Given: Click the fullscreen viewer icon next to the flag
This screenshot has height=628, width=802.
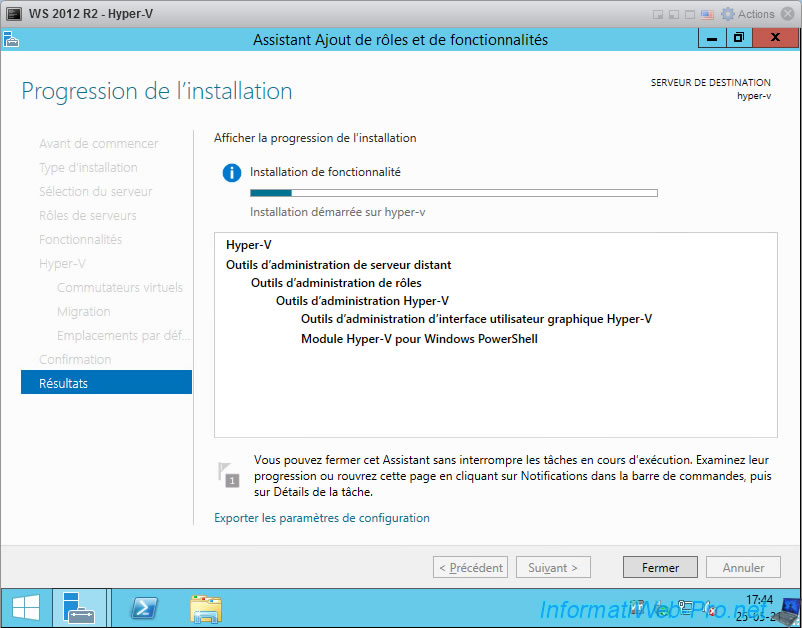Looking at the screenshot, I should point(690,14).
